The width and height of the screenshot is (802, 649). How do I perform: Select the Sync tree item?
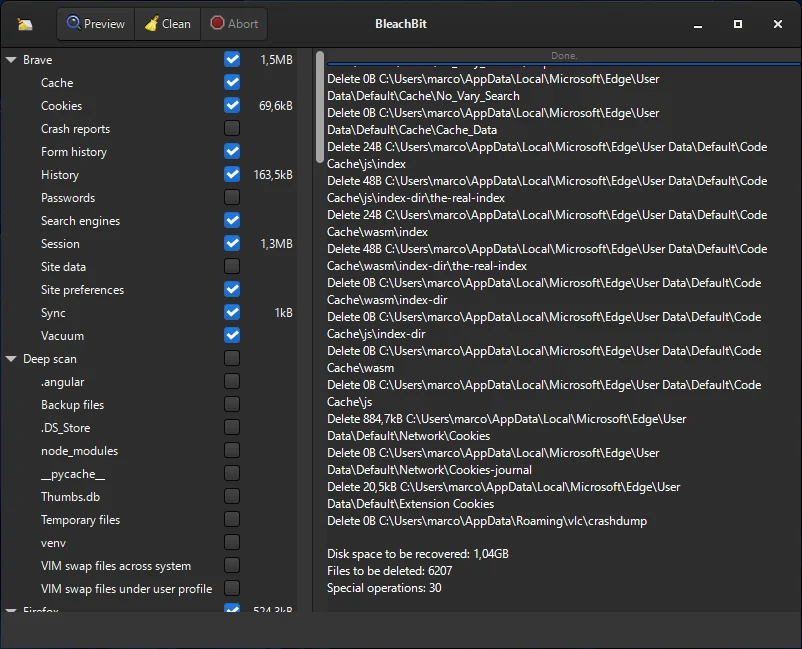(53, 313)
